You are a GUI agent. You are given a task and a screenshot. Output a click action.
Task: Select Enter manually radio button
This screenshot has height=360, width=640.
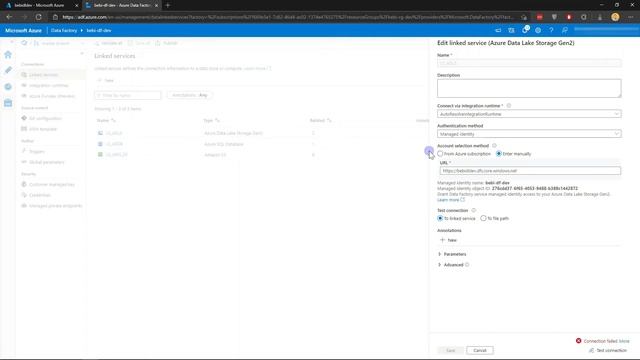pos(499,154)
